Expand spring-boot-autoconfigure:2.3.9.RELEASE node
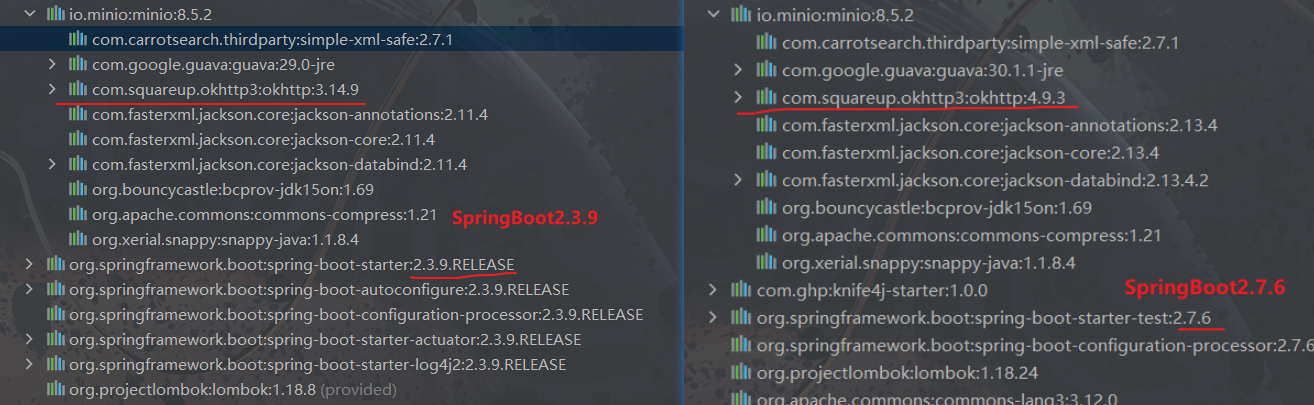 click(28, 290)
